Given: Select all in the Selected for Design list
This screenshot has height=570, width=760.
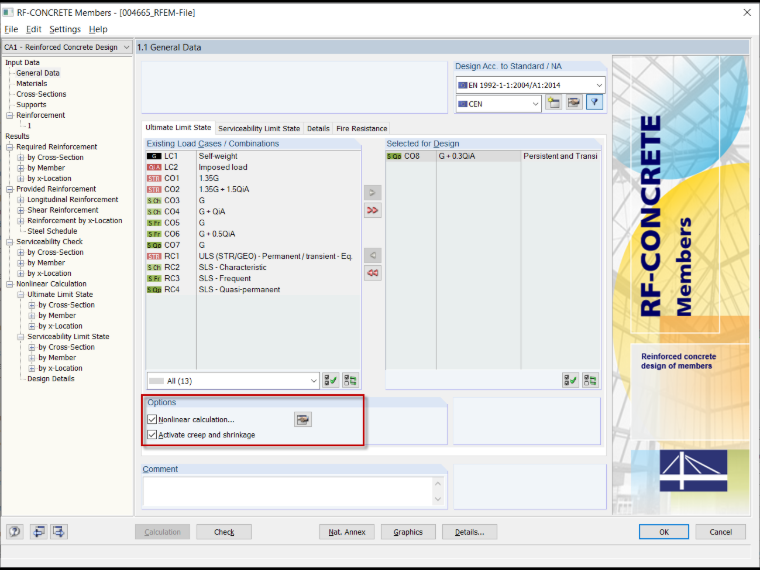Looking at the screenshot, I should click(x=570, y=380).
